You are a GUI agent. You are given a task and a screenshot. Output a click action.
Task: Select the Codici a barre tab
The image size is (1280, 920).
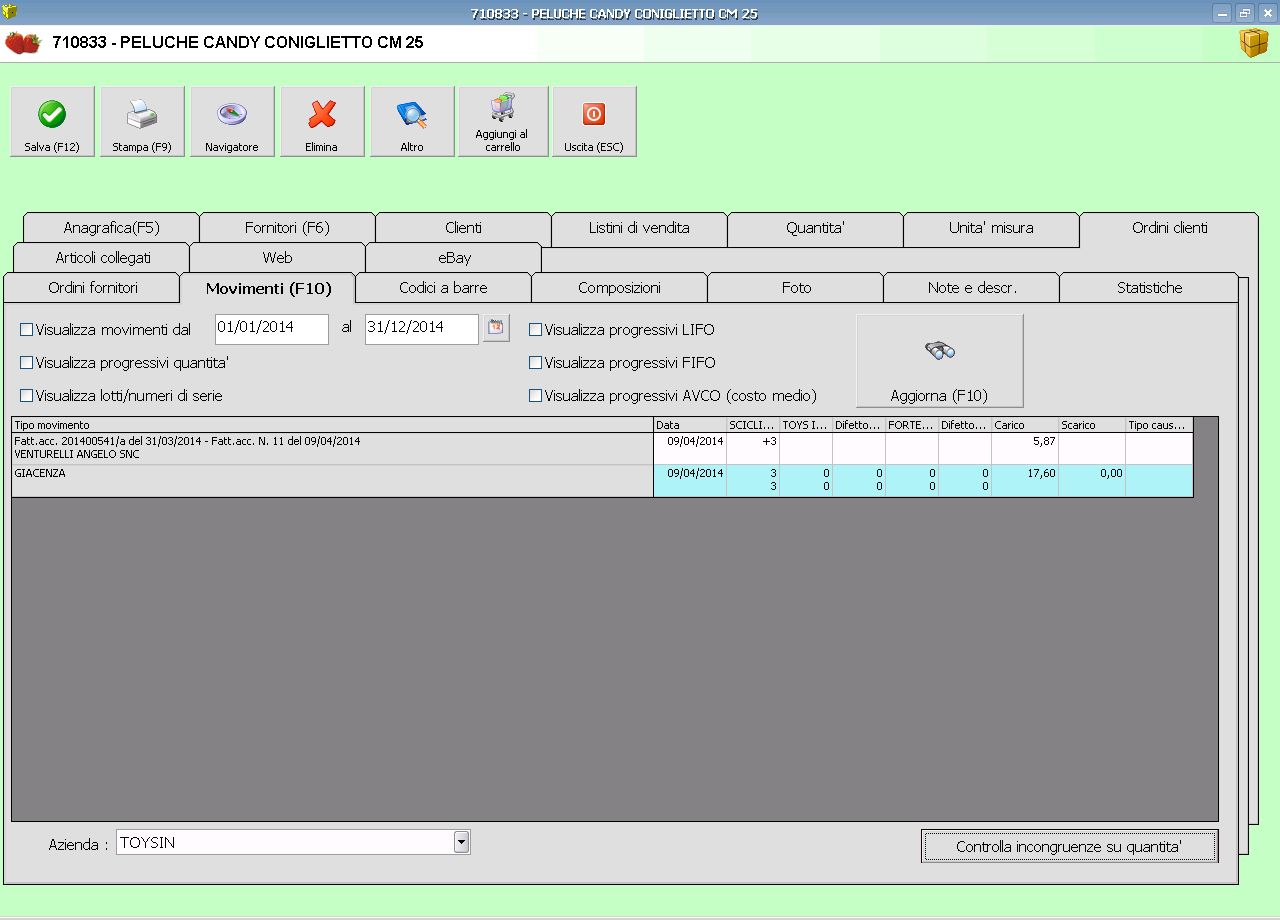point(443,288)
